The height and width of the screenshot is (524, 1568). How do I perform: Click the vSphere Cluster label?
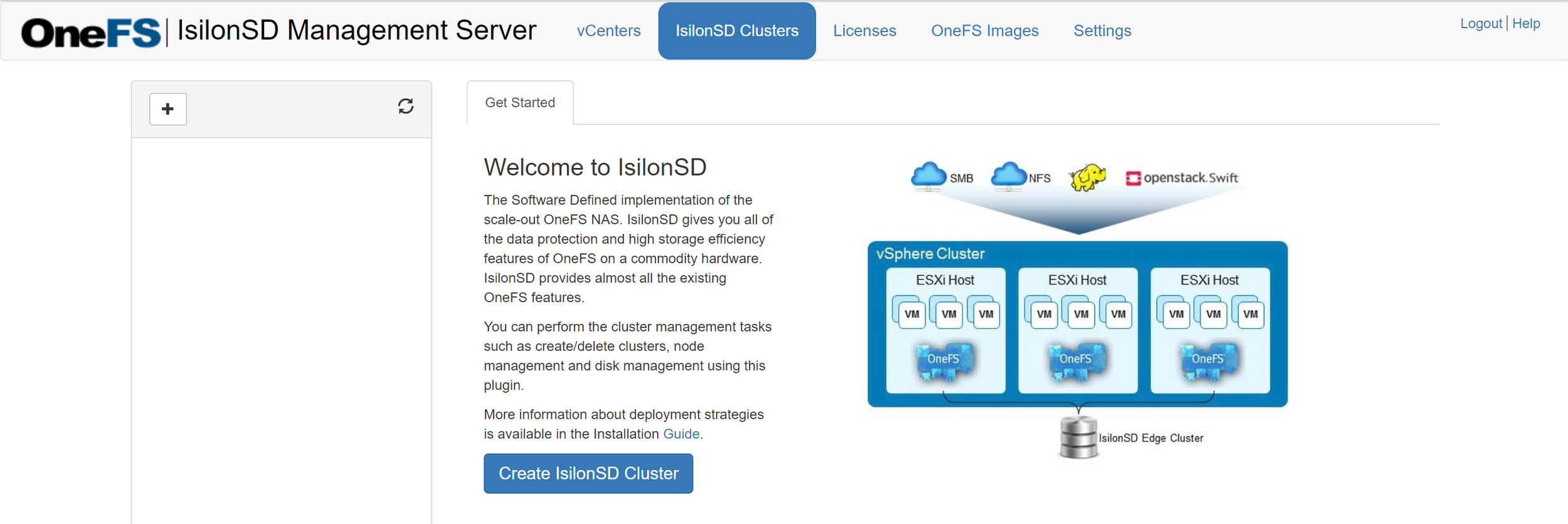[x=930, y=254]
